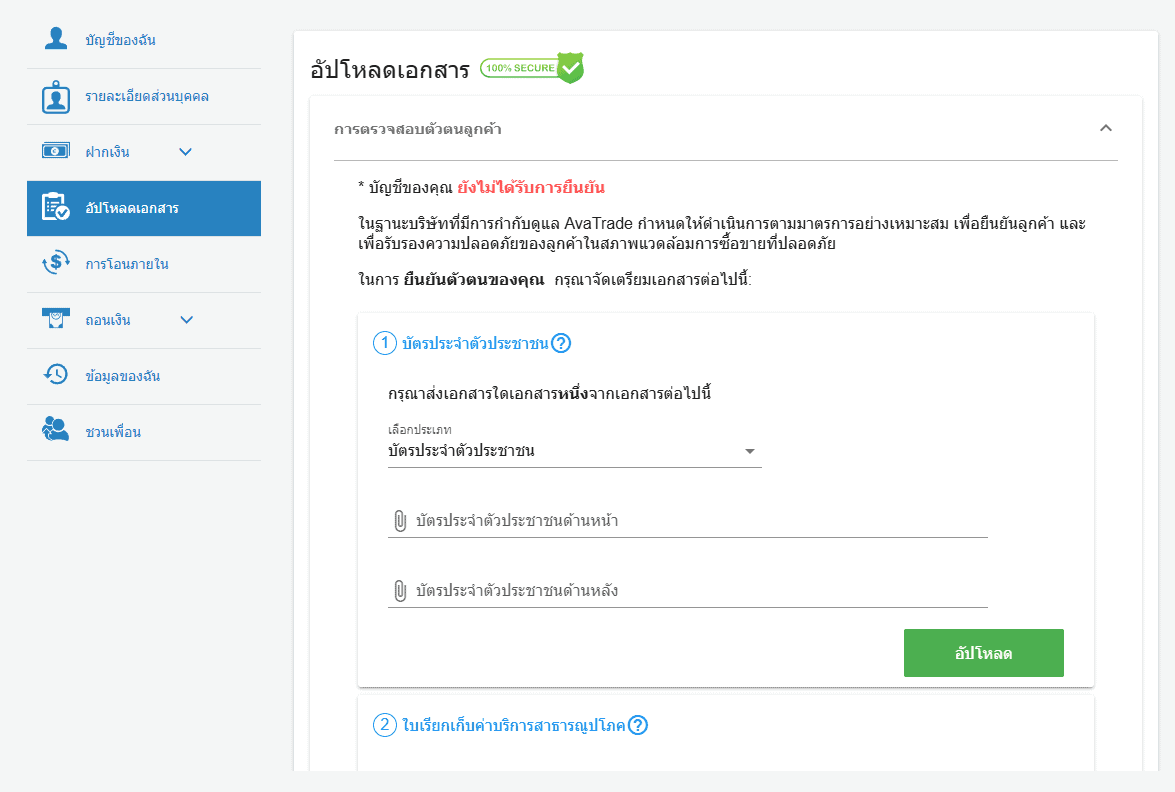
Task: Click the 100% SECURE shield badge
Action: (x=532, y=68)
